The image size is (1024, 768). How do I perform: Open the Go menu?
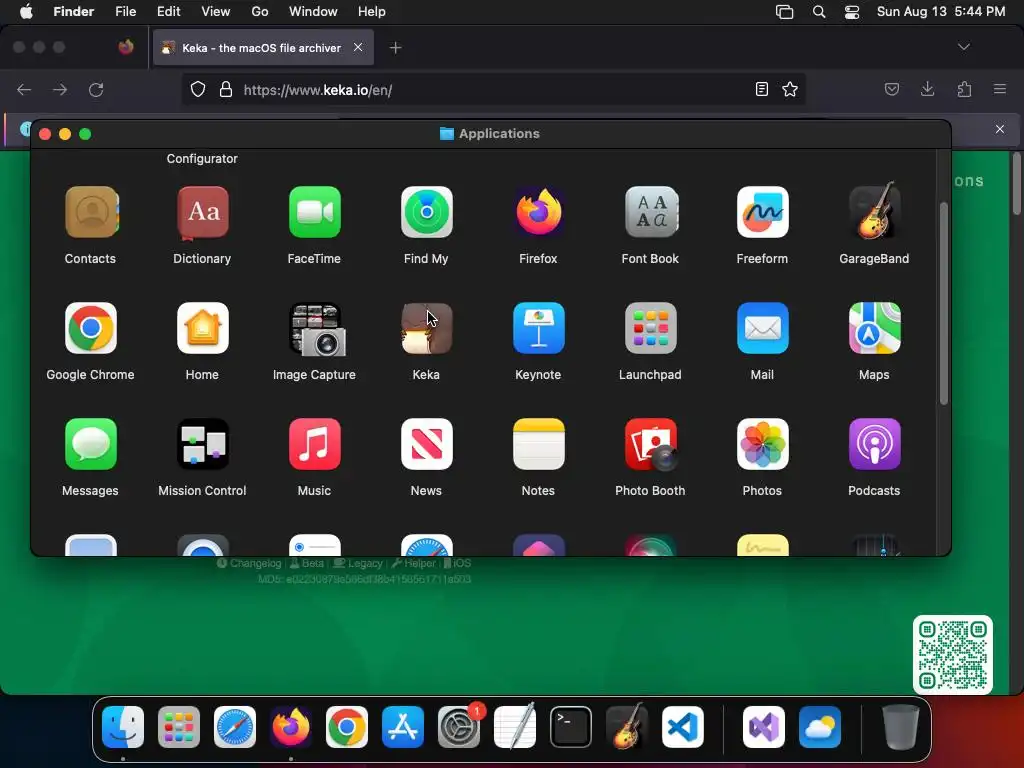point(260,12)
